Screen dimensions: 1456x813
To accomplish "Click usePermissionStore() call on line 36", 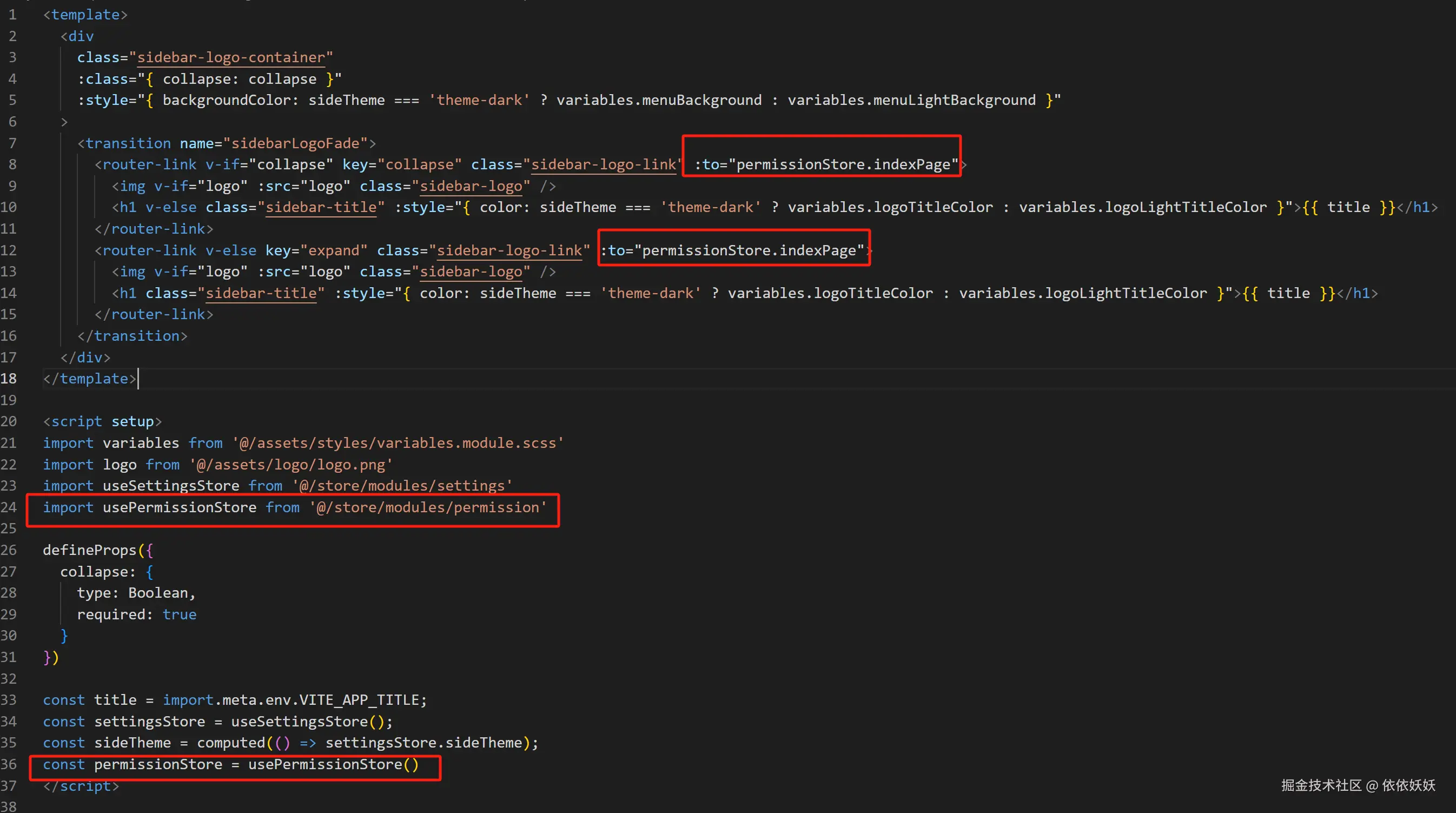I will pyautogui.click(x=333, y=764).
